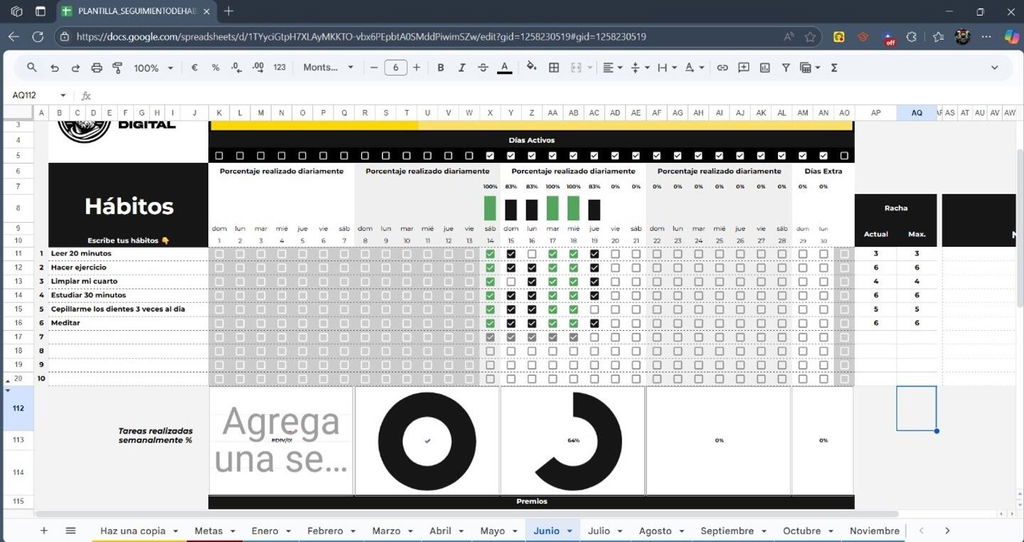Open a new browser tab

(x=228, y=11)
